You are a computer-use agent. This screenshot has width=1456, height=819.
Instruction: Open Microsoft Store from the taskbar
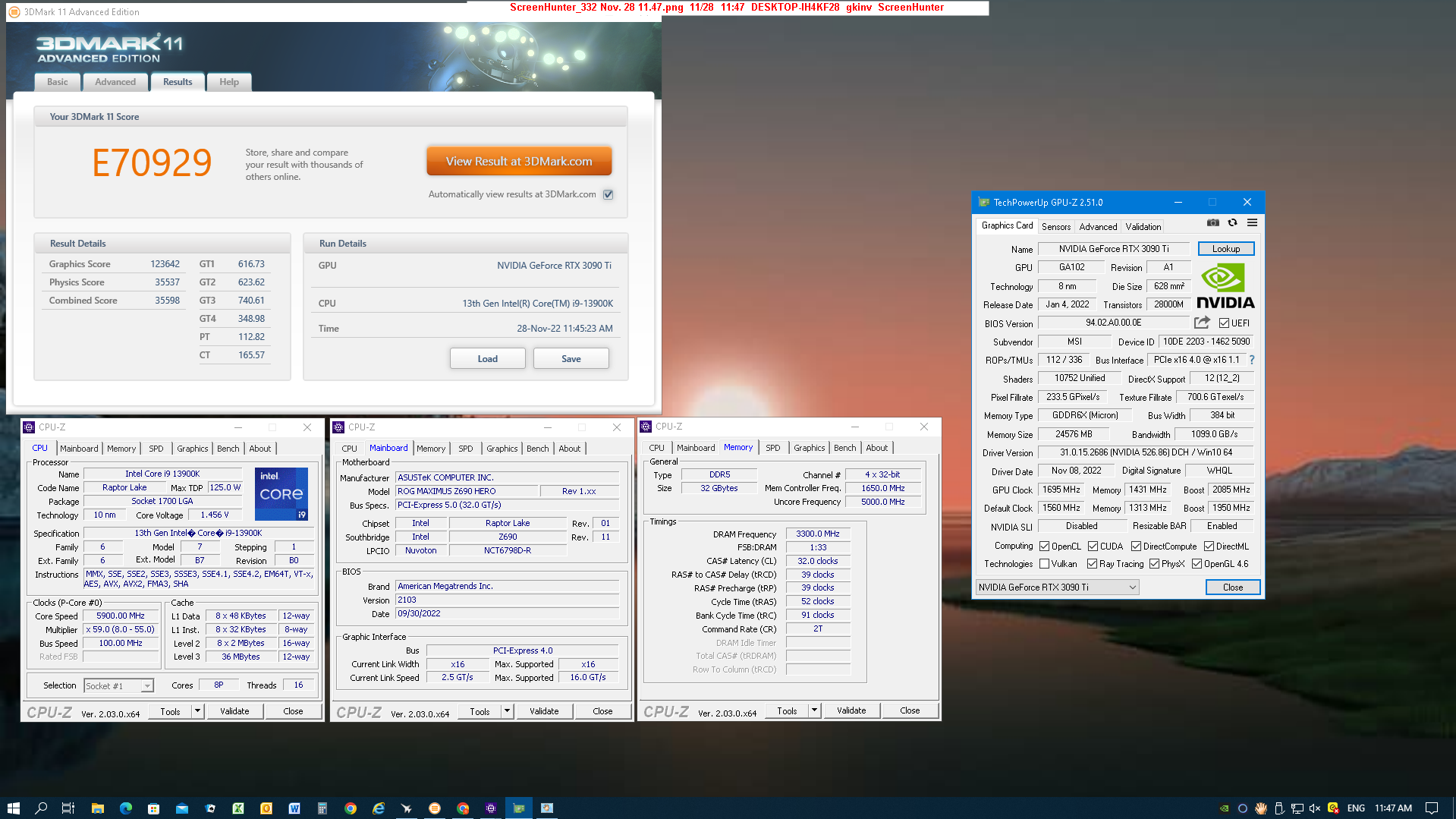tap(153, 808)
